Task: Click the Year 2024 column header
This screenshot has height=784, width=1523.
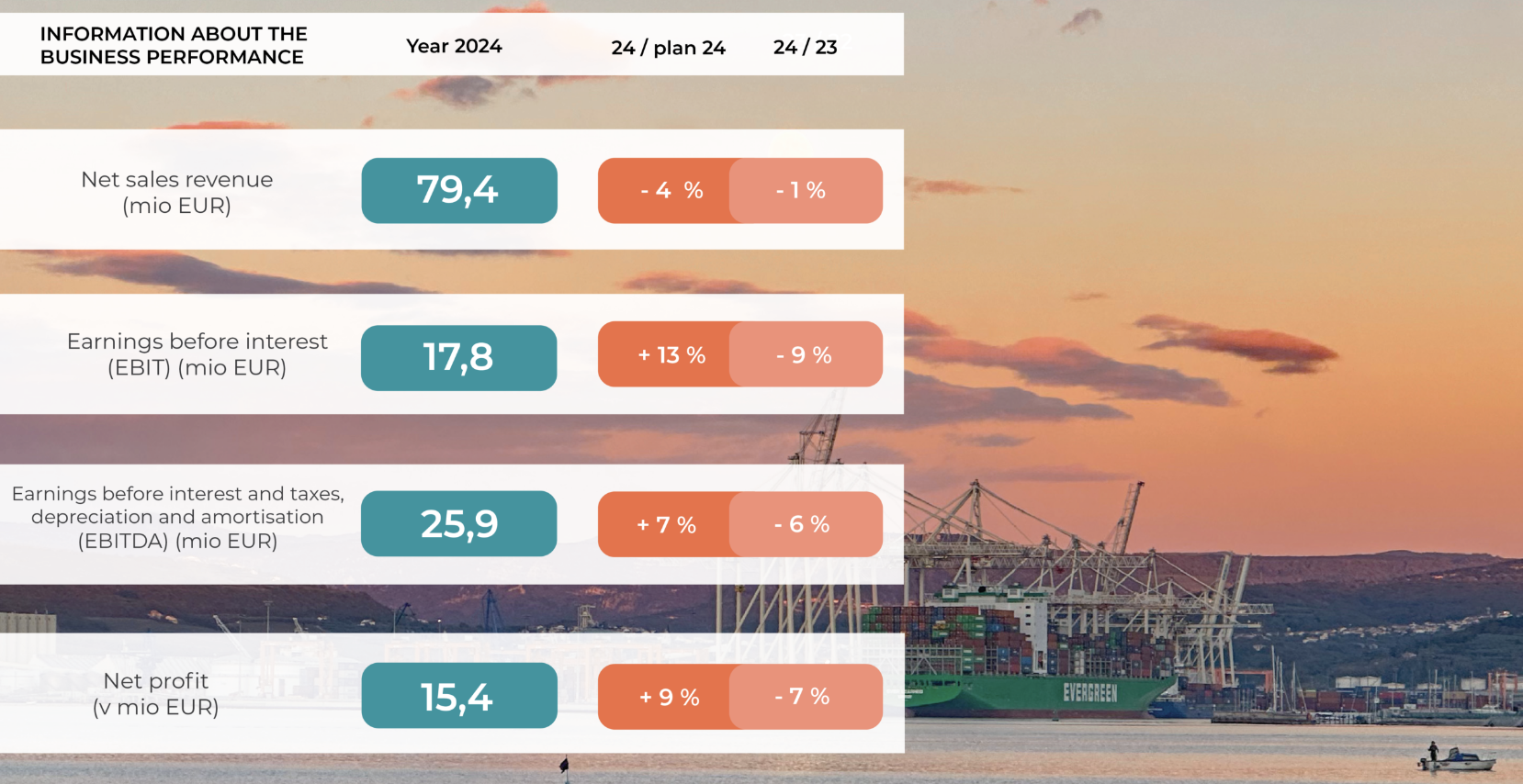Action: (454, 46)
